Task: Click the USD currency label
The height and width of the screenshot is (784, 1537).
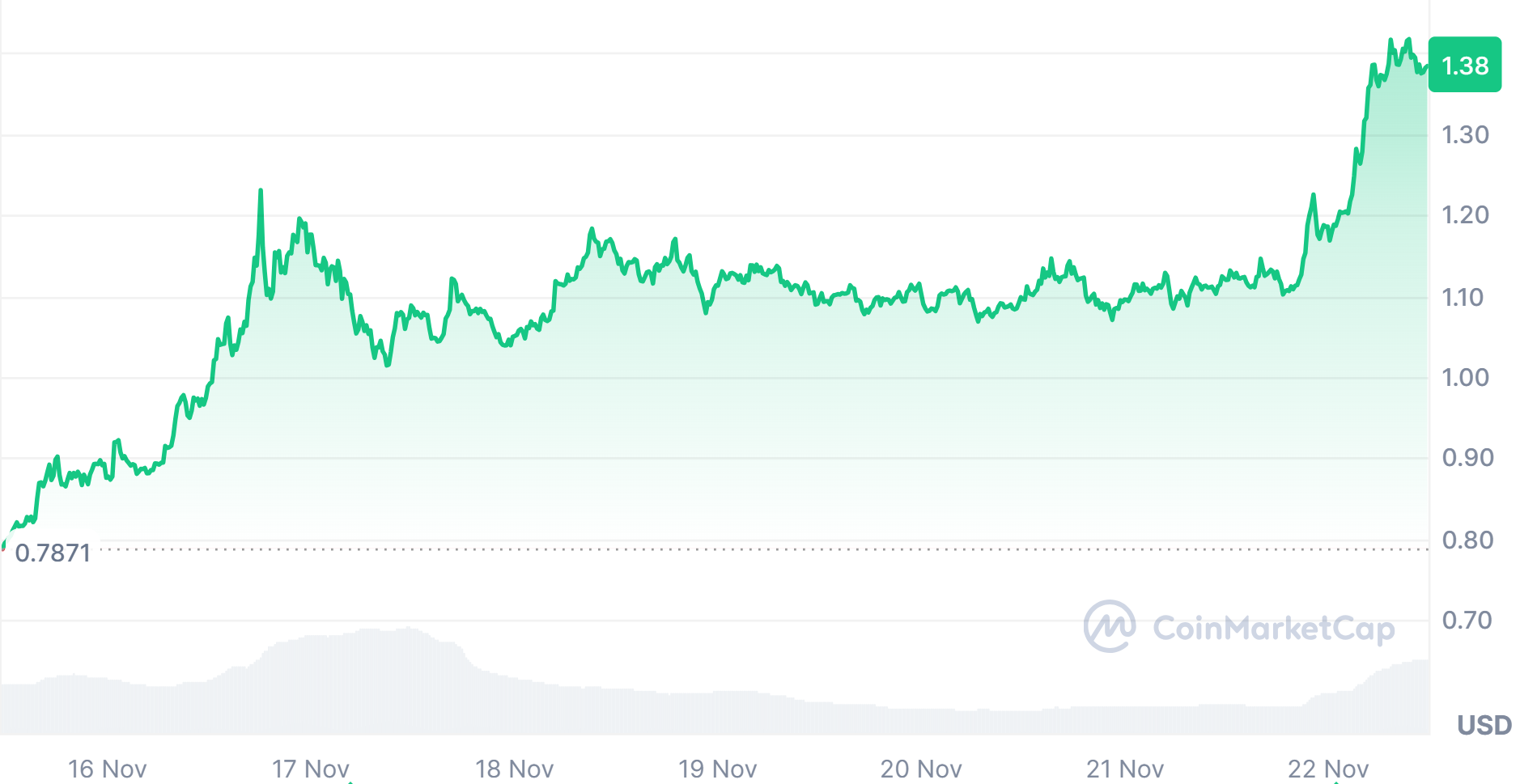Action: click(x=1484, y=724)
